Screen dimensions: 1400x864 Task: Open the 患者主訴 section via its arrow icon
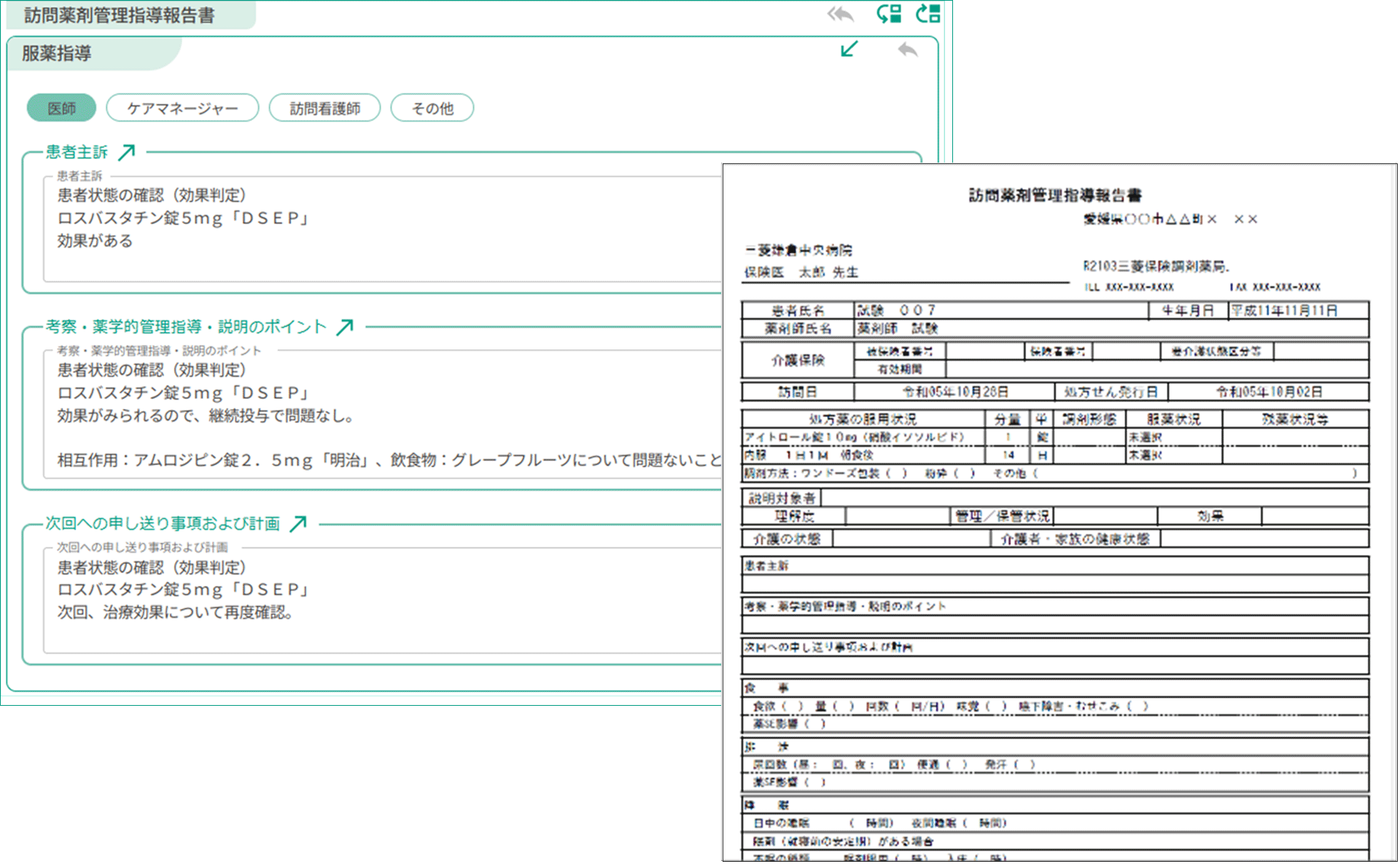(x=128, y=151)
